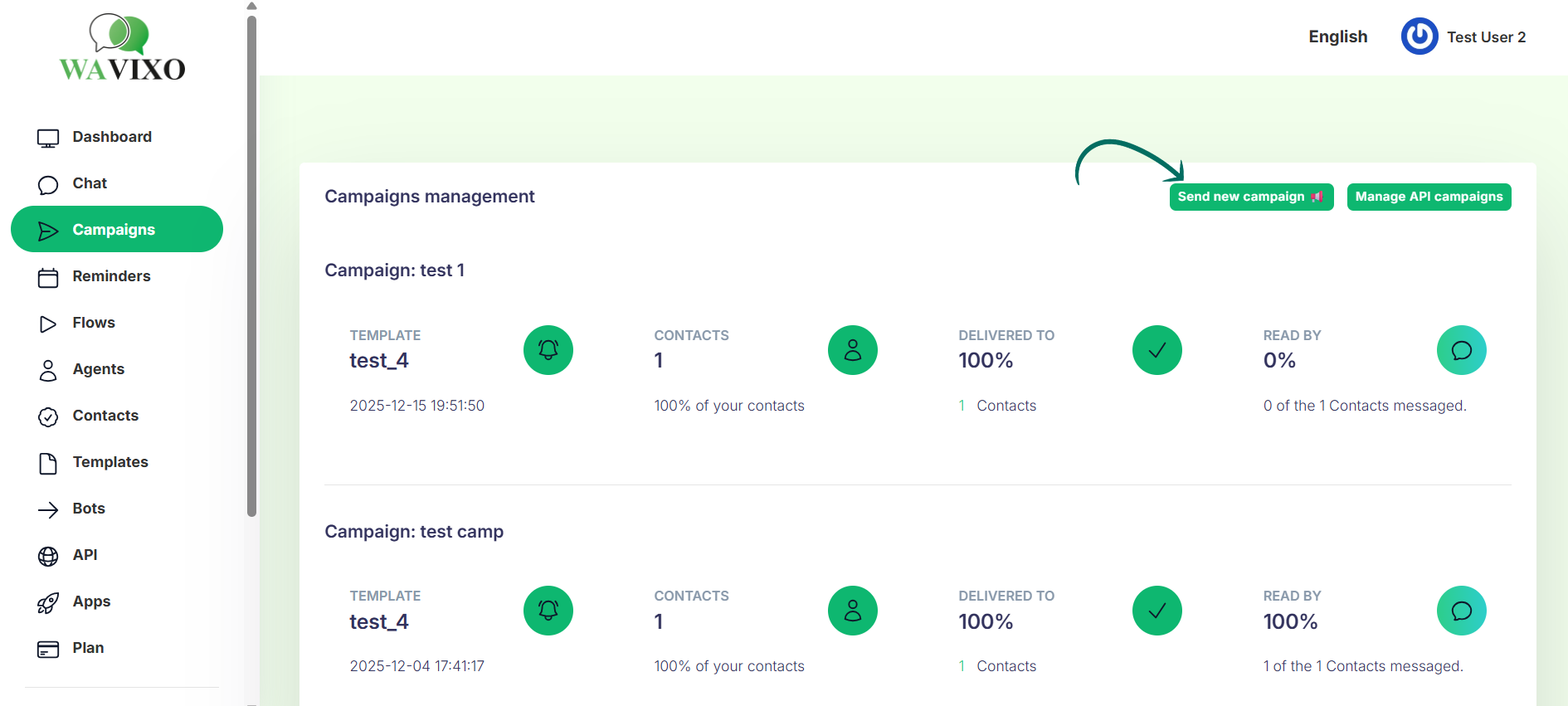
Task: Click the Agents person icon
Action: point(48,370)
